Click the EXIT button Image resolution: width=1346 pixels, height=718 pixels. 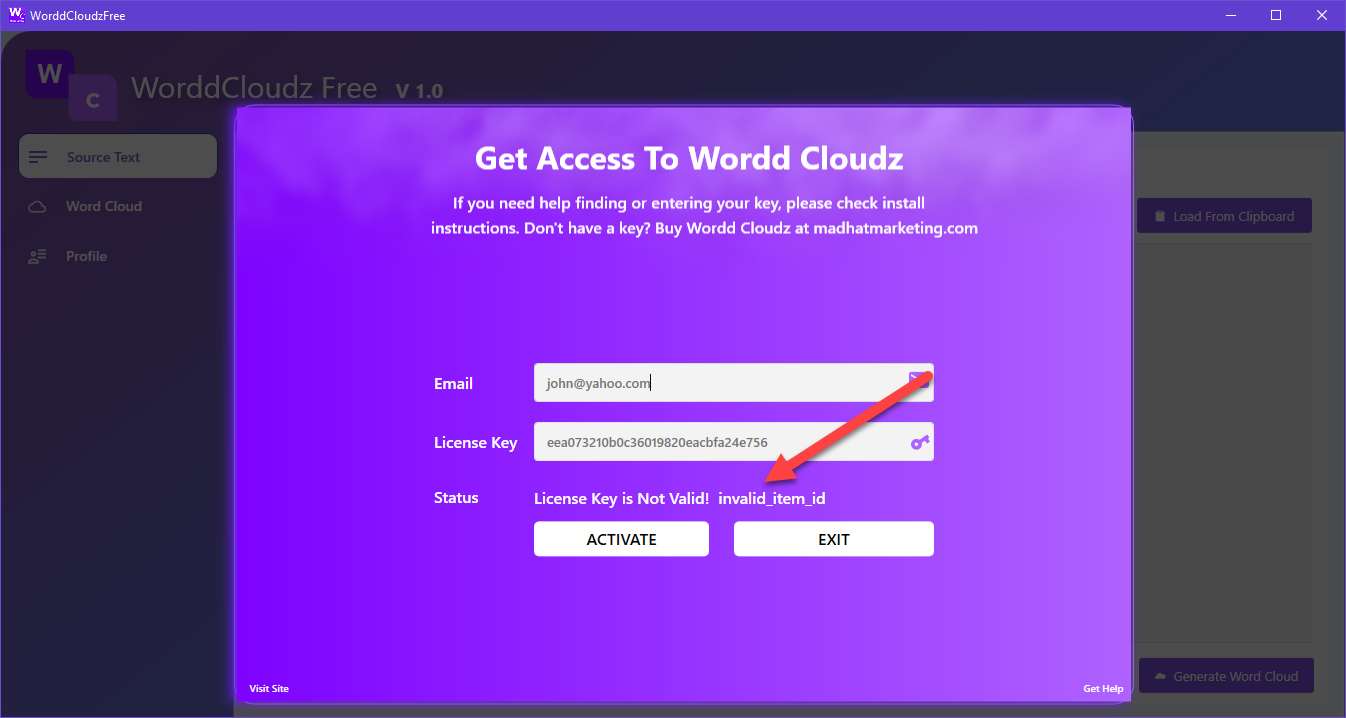(833, 539)
